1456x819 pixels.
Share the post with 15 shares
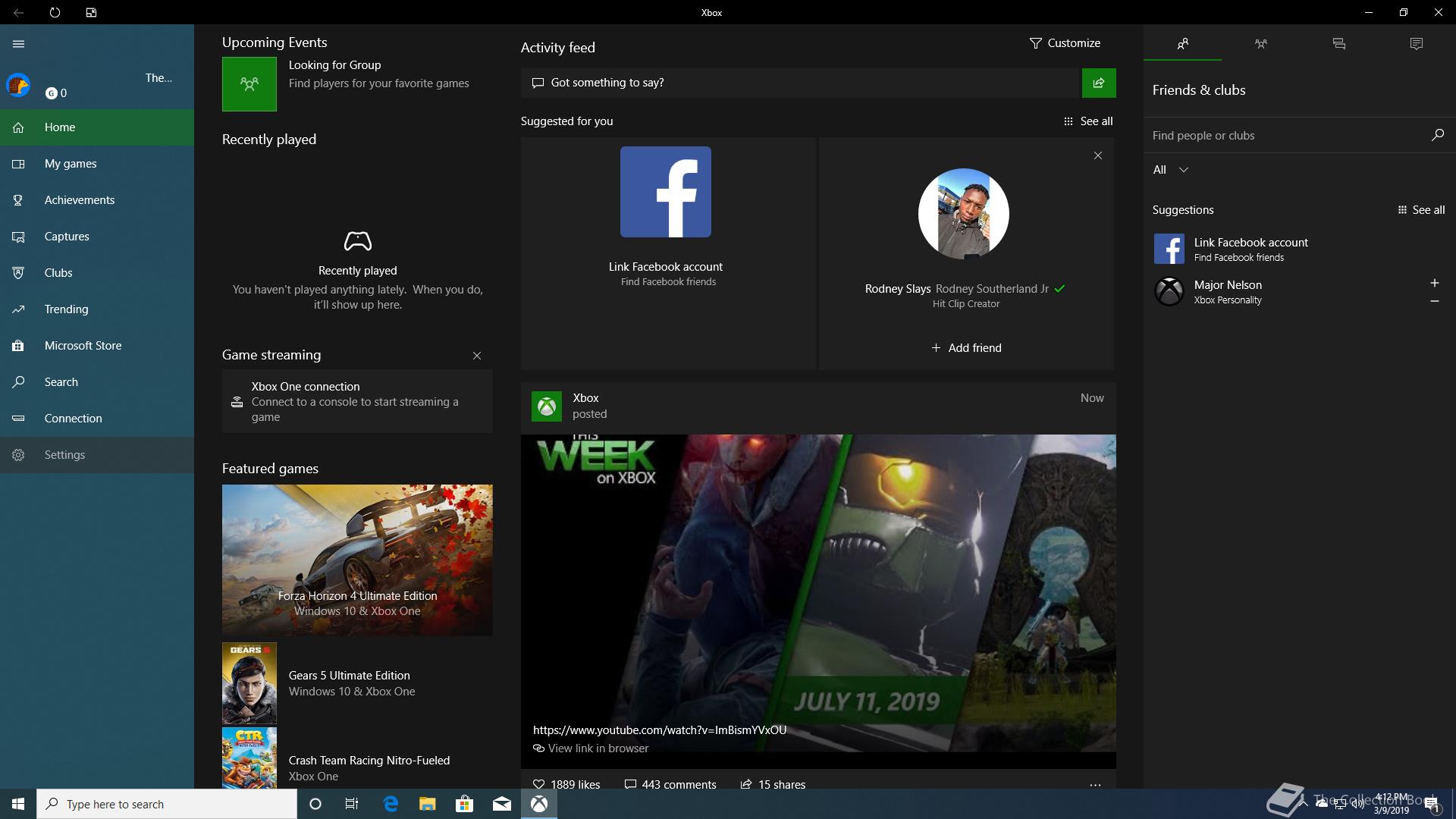coord(773,784)
